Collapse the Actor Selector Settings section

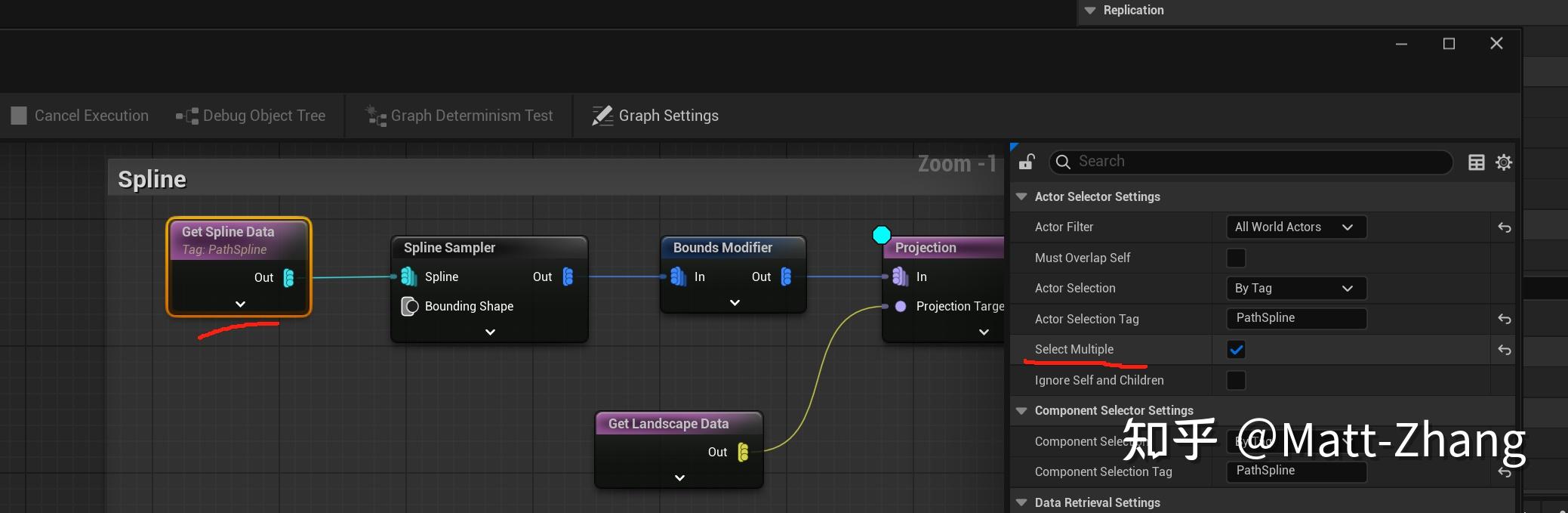(x=1021, y=196)
